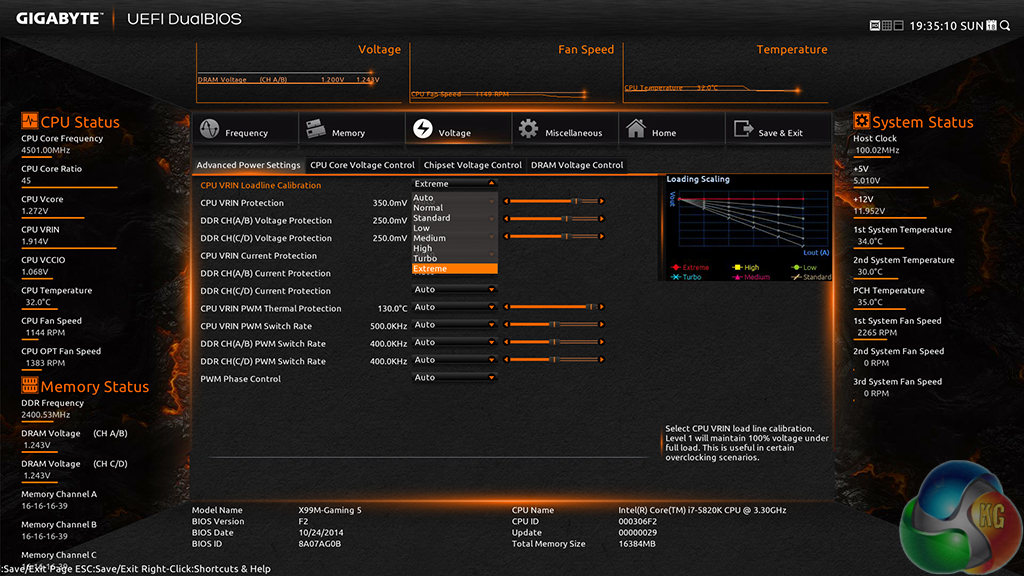Viewport: 1024px width, 576px height.
Task: Expand CPU VRIN PWM Switch Rate dropdown
Action: click(x=453, y=325)
